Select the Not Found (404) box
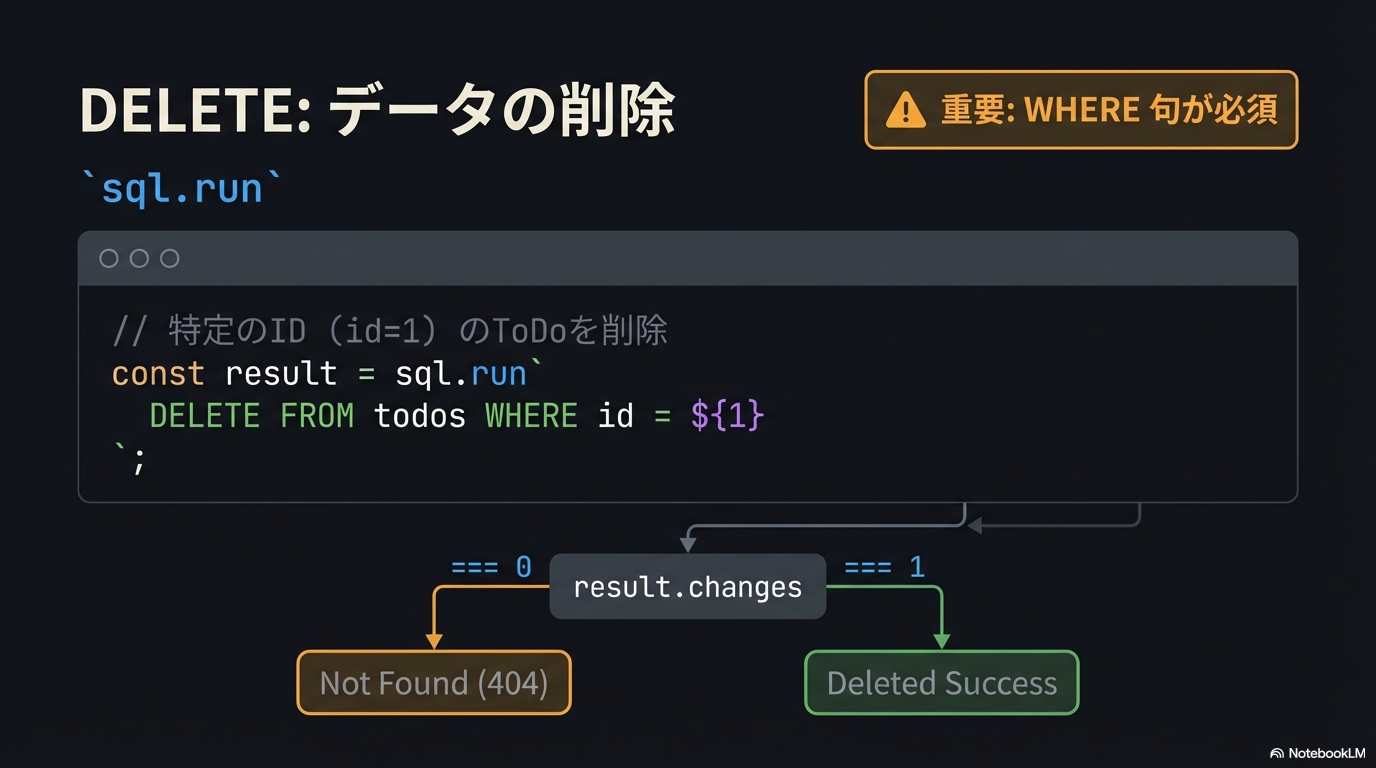1376x768 pixels. pos(434,683)
